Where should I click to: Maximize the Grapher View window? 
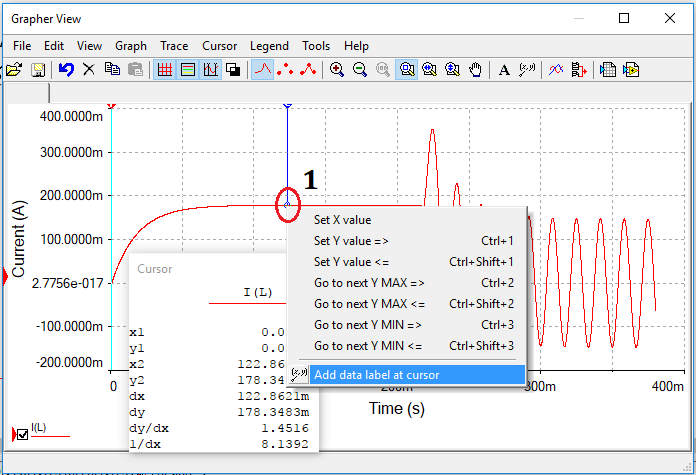(624, 18)
